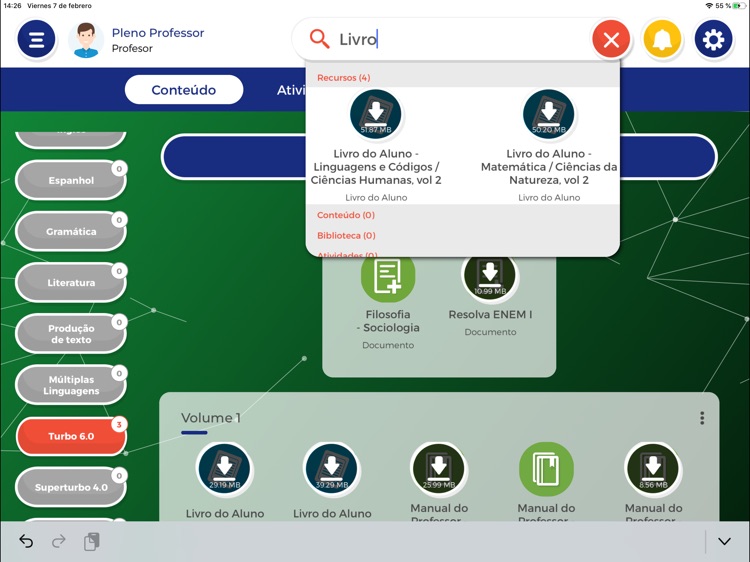This screenshot has width=750, height=562.
Task: Click battery indicator in status bar
Action: coord(739,6)
